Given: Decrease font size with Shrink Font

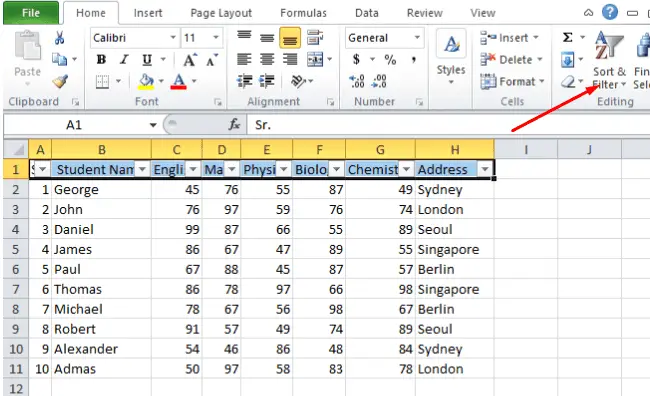Looking at the screenshot, I should pos(212,61).
